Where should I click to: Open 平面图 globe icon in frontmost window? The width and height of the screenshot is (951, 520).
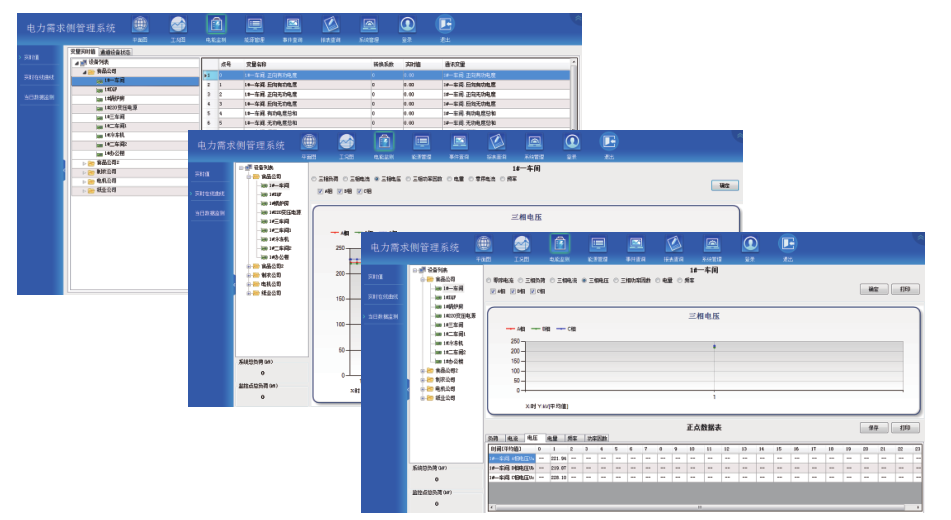click(484, 244)
